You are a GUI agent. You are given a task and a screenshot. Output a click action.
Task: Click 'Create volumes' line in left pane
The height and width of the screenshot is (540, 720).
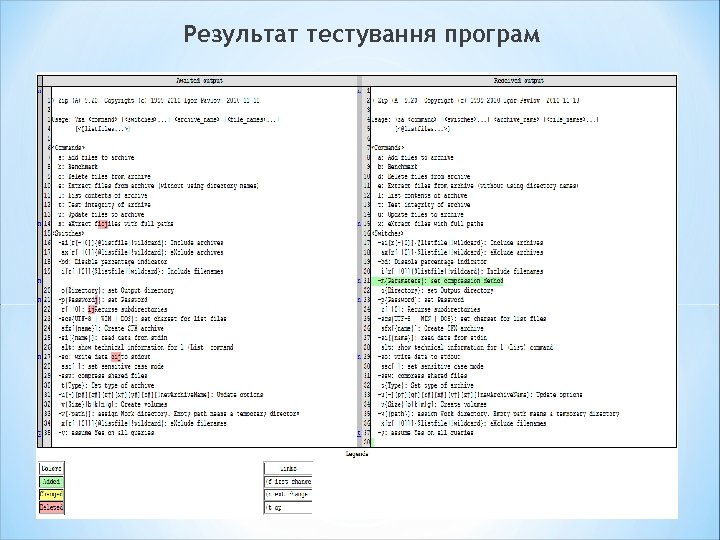[x=113, y=405]
